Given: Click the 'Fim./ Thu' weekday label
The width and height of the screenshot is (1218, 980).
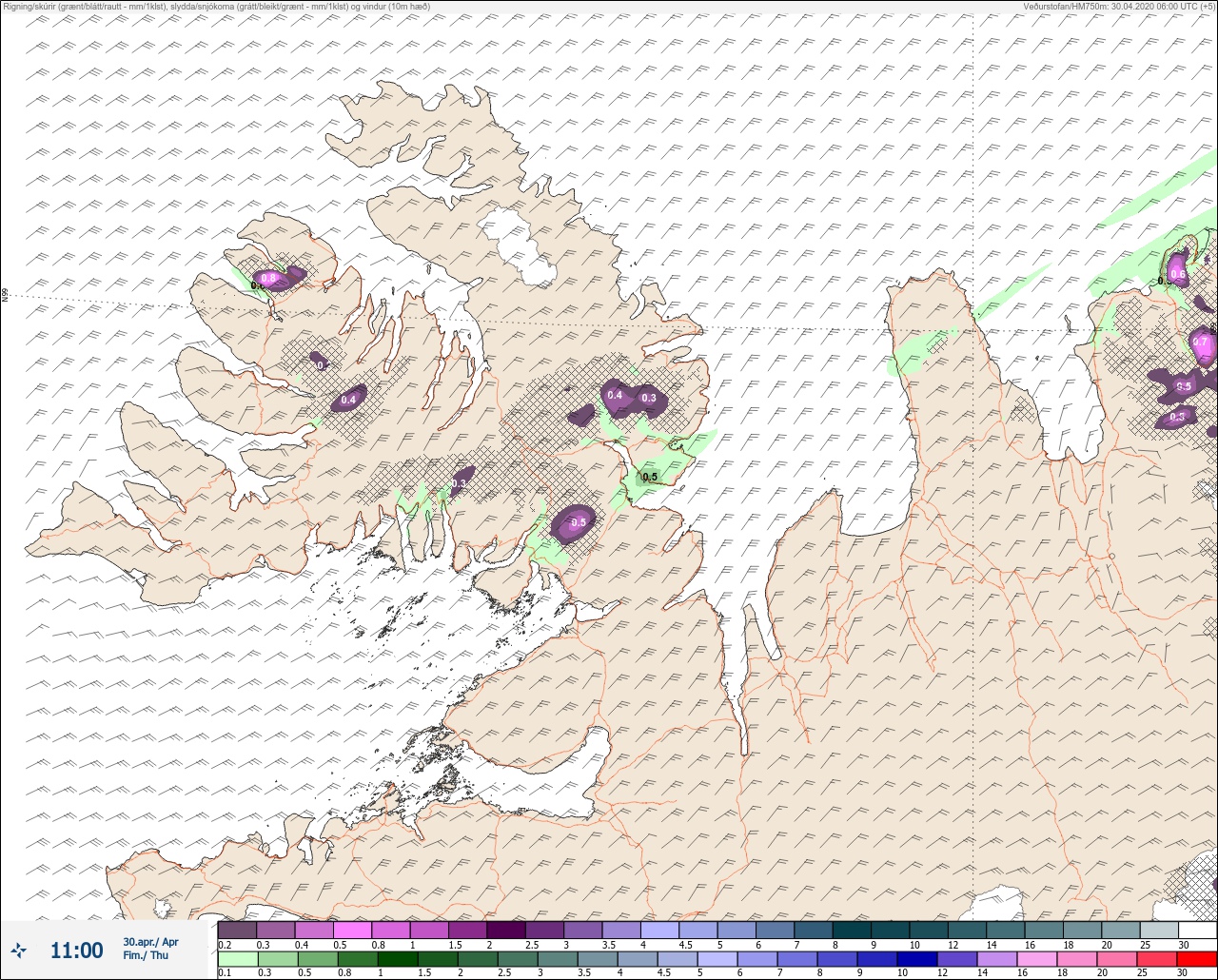Looking at the screenshot, I should click(x=146, y=955).
